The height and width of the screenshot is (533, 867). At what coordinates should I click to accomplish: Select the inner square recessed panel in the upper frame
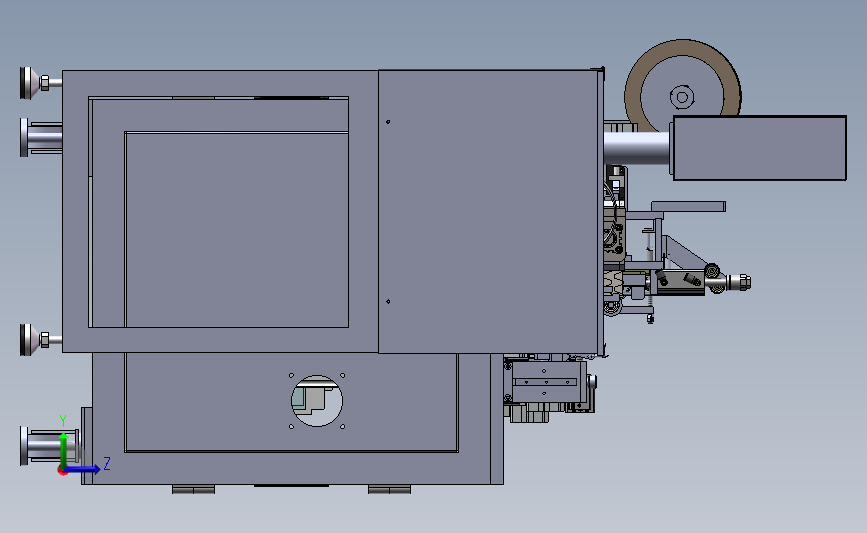237,229
